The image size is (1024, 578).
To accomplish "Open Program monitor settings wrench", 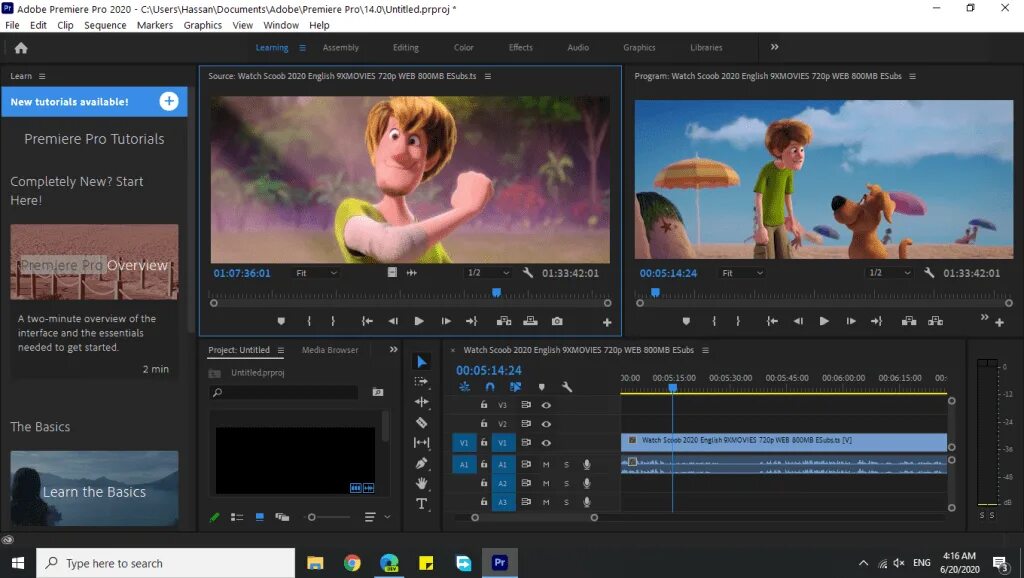I will (929, 272).
